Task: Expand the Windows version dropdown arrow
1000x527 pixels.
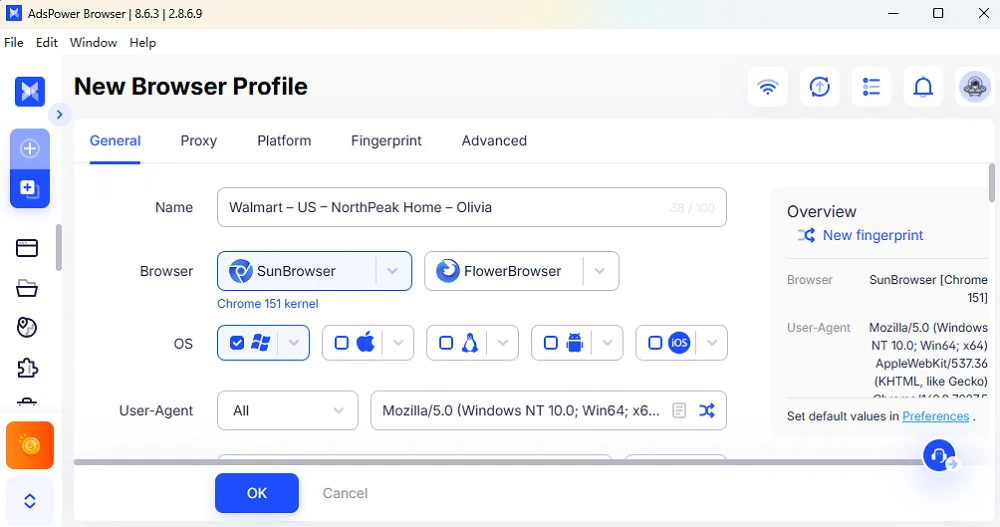Action: (294, 343)
